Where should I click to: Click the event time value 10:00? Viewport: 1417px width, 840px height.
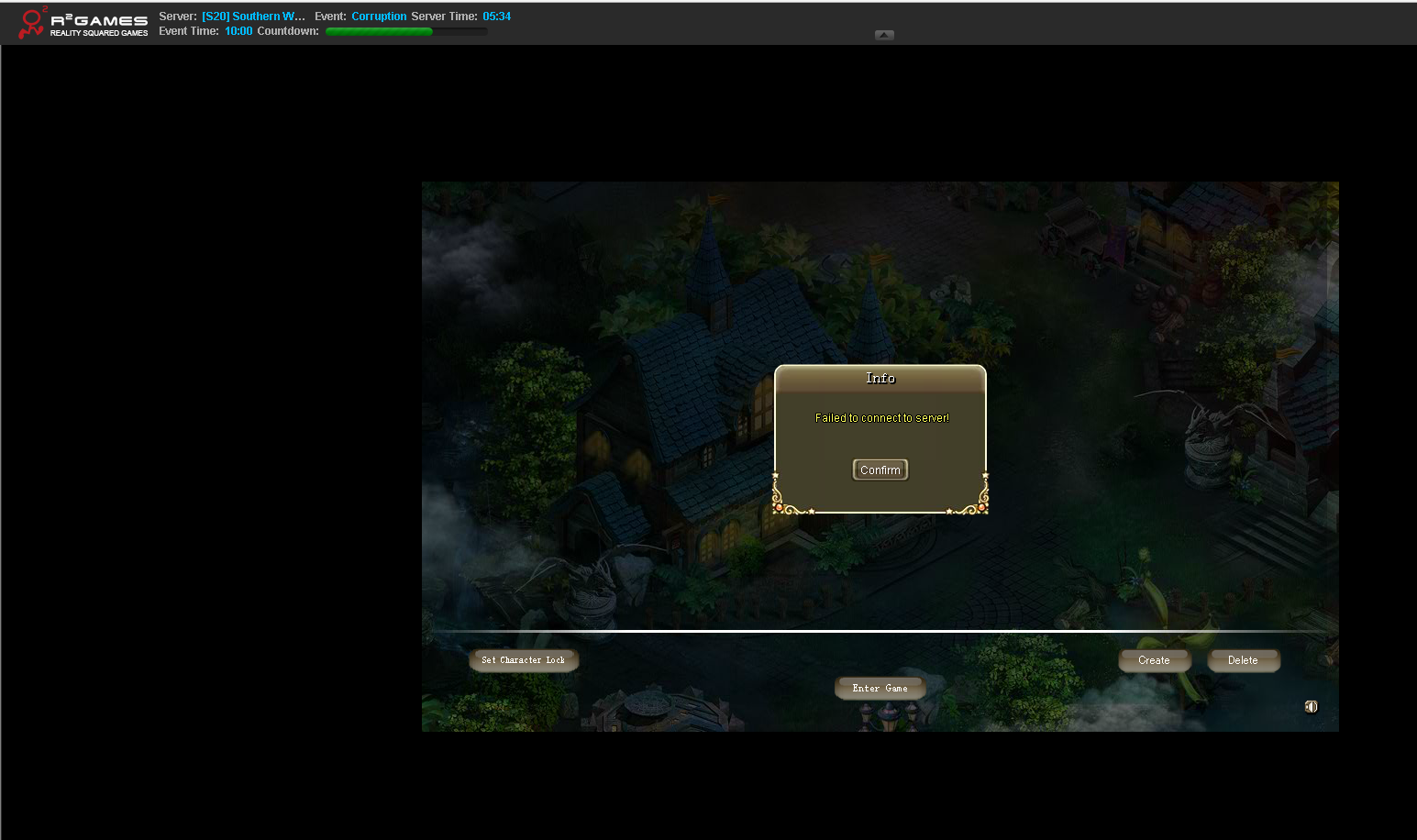coord(238,31)
